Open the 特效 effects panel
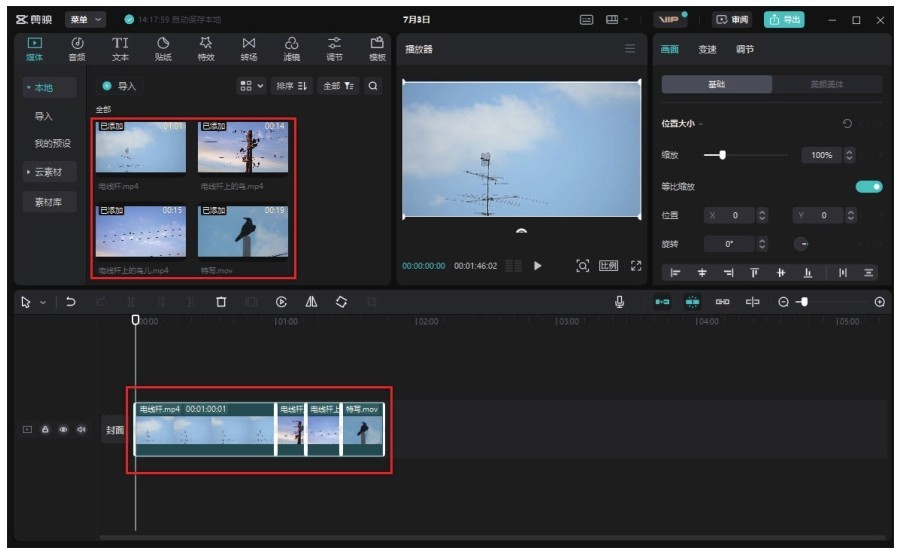Viewport: 900px width, 554px height. (x=206, y=48)
